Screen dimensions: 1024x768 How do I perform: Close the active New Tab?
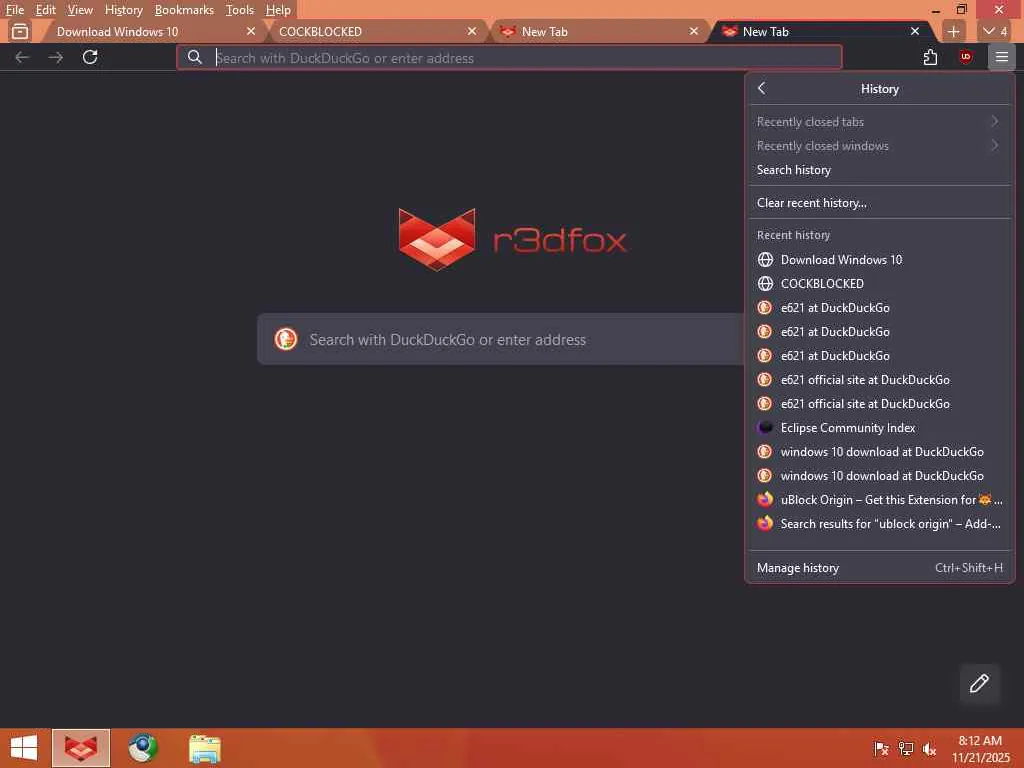(x=915, y=31)
